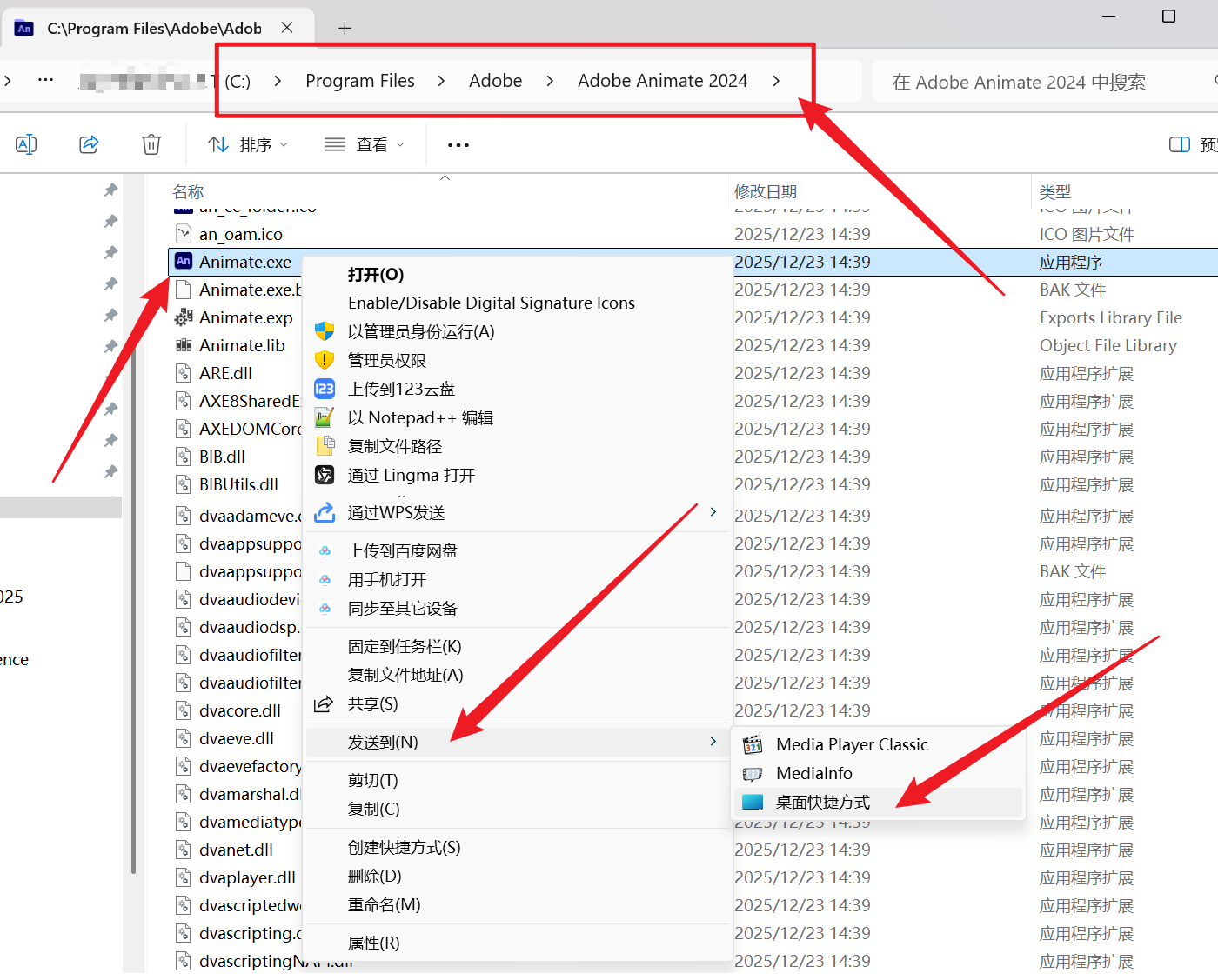Select Desktop shortcut (桌面快捷方式) option
Viewport: 1218px width, 980px height.
pos(822,803)
